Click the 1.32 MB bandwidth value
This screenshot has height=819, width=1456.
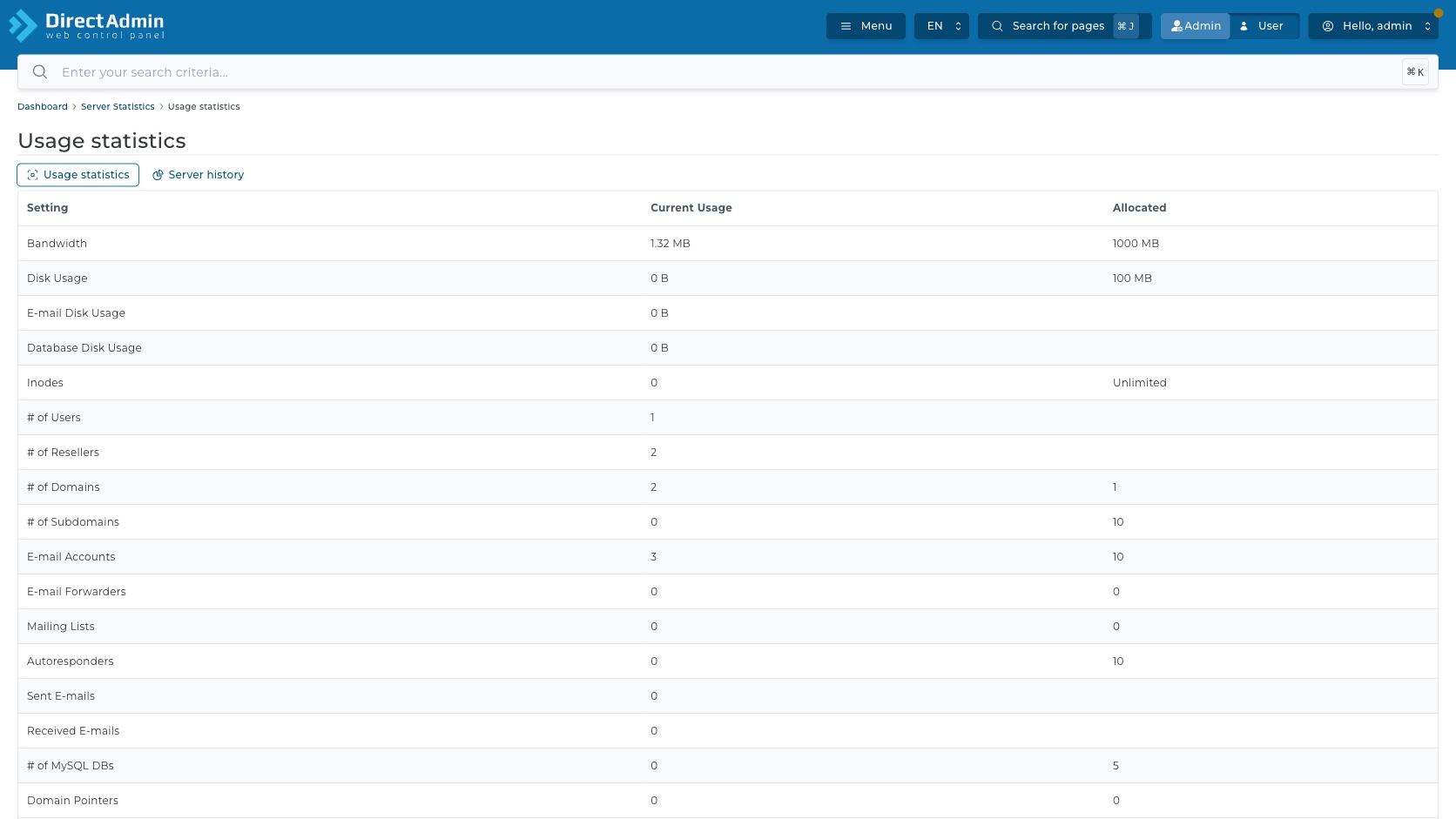click(671, 244)
